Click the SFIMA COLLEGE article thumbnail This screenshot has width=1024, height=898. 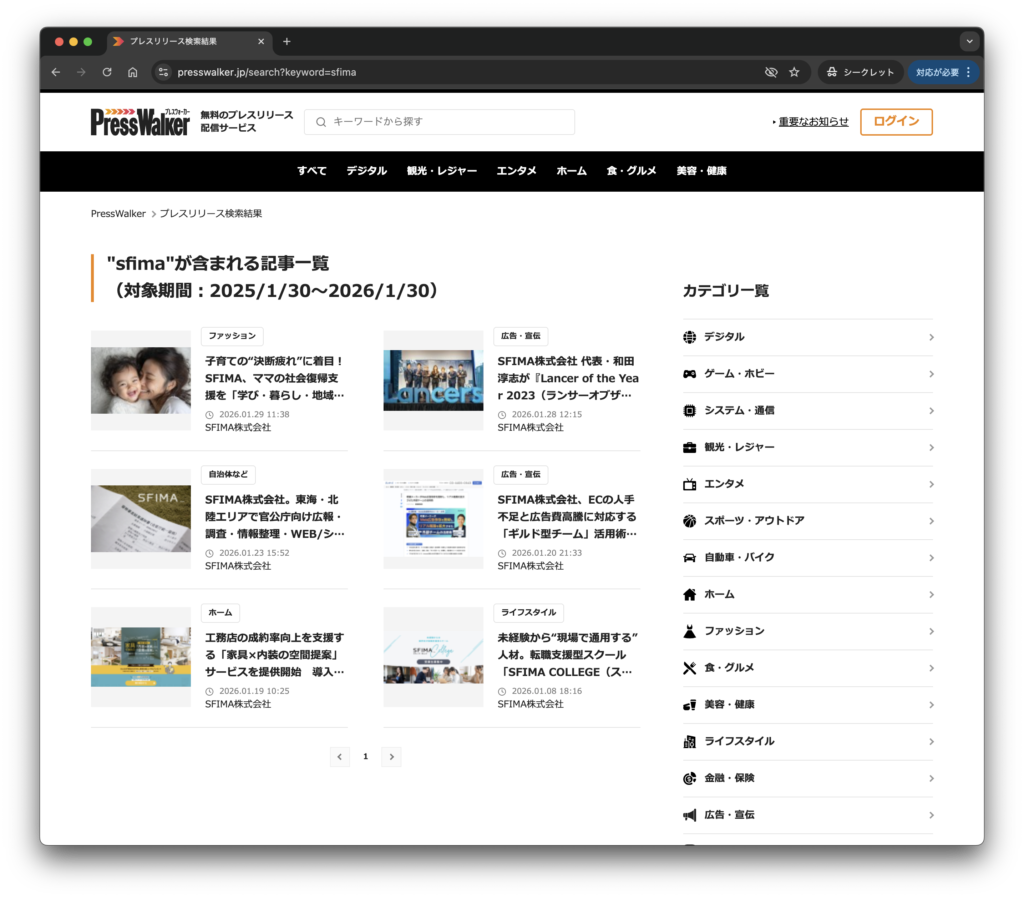pyautogui.click(x=433, y=656)
